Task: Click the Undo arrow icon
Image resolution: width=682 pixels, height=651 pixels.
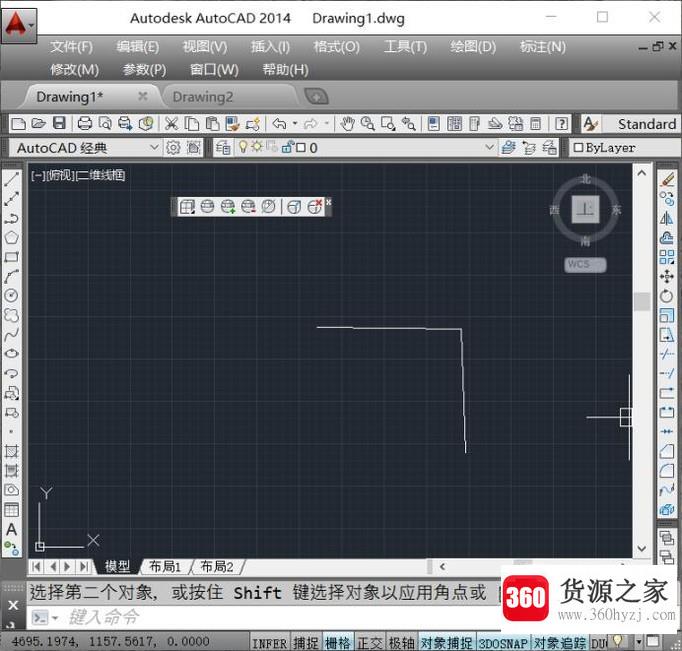Action: (x=279, y=124)
